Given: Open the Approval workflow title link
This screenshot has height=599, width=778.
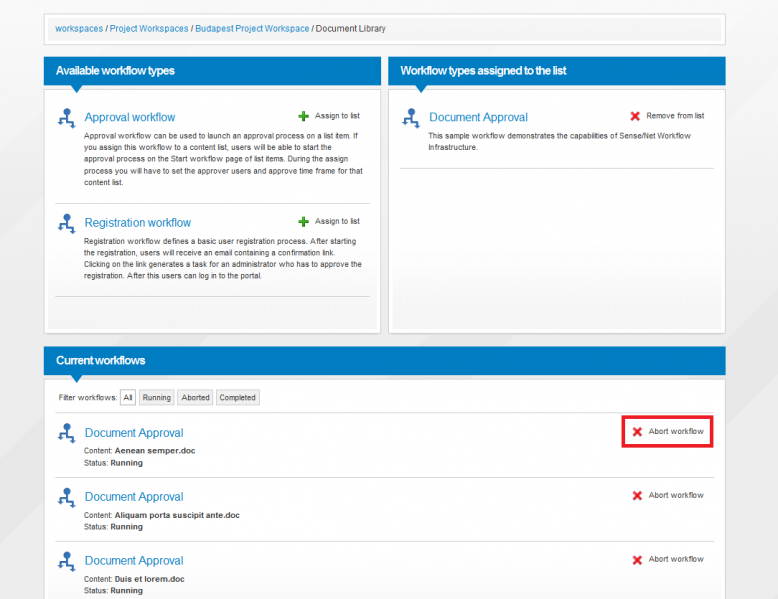Looking at the screenshot, I should (130, 118).
